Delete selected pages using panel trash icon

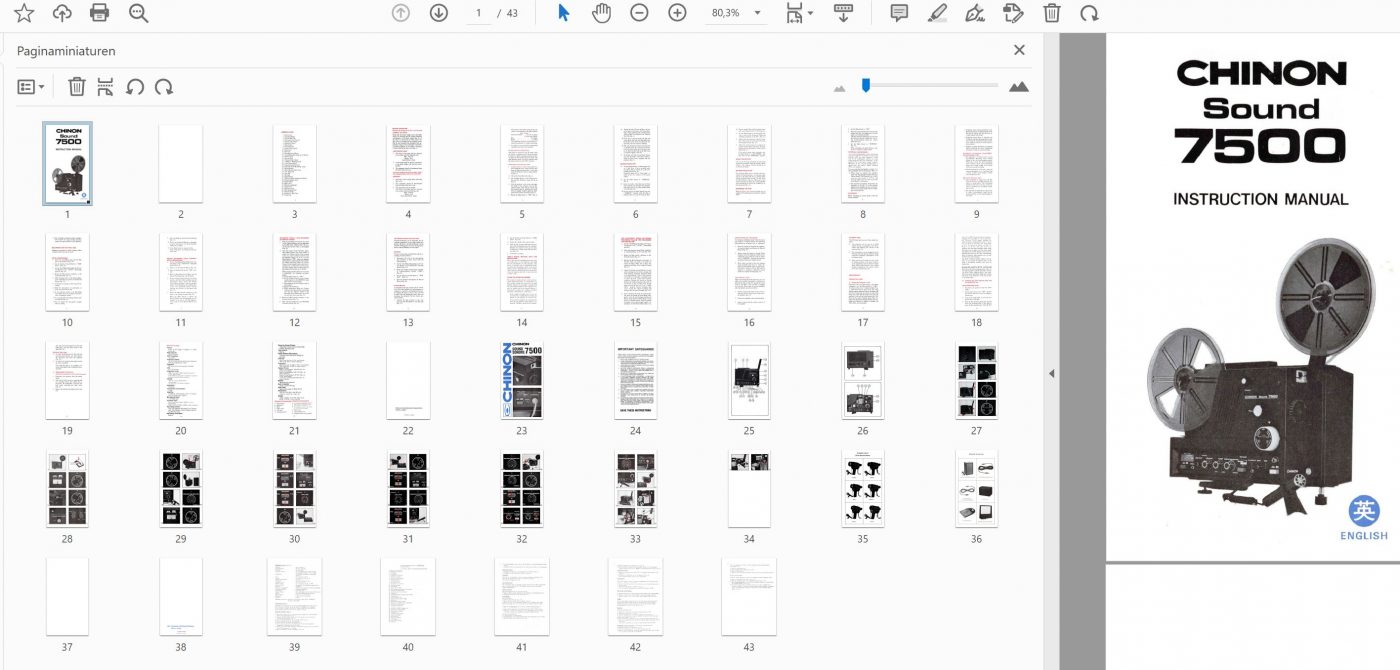pos(76,87)
